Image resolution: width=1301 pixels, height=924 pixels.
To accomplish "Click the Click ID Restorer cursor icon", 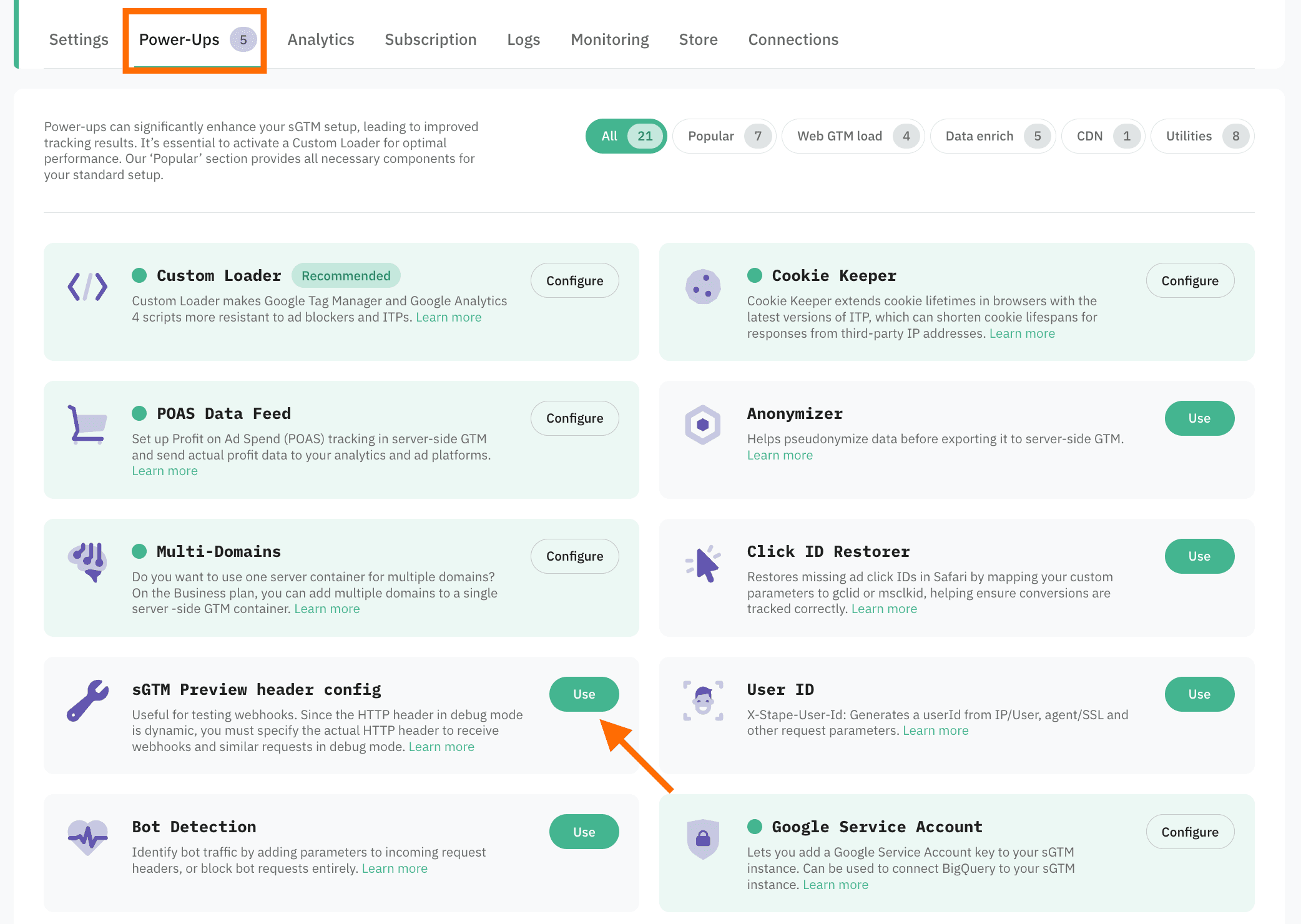I will click(x=703, y=563).
